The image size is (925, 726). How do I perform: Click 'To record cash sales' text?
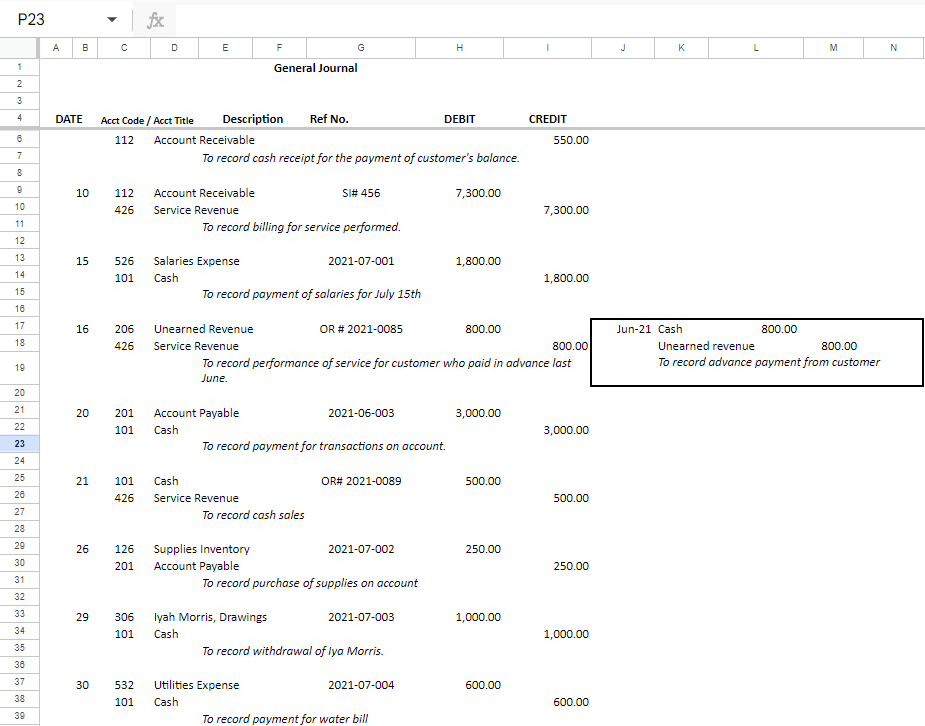pyautogui.click(x=253, y=515)
